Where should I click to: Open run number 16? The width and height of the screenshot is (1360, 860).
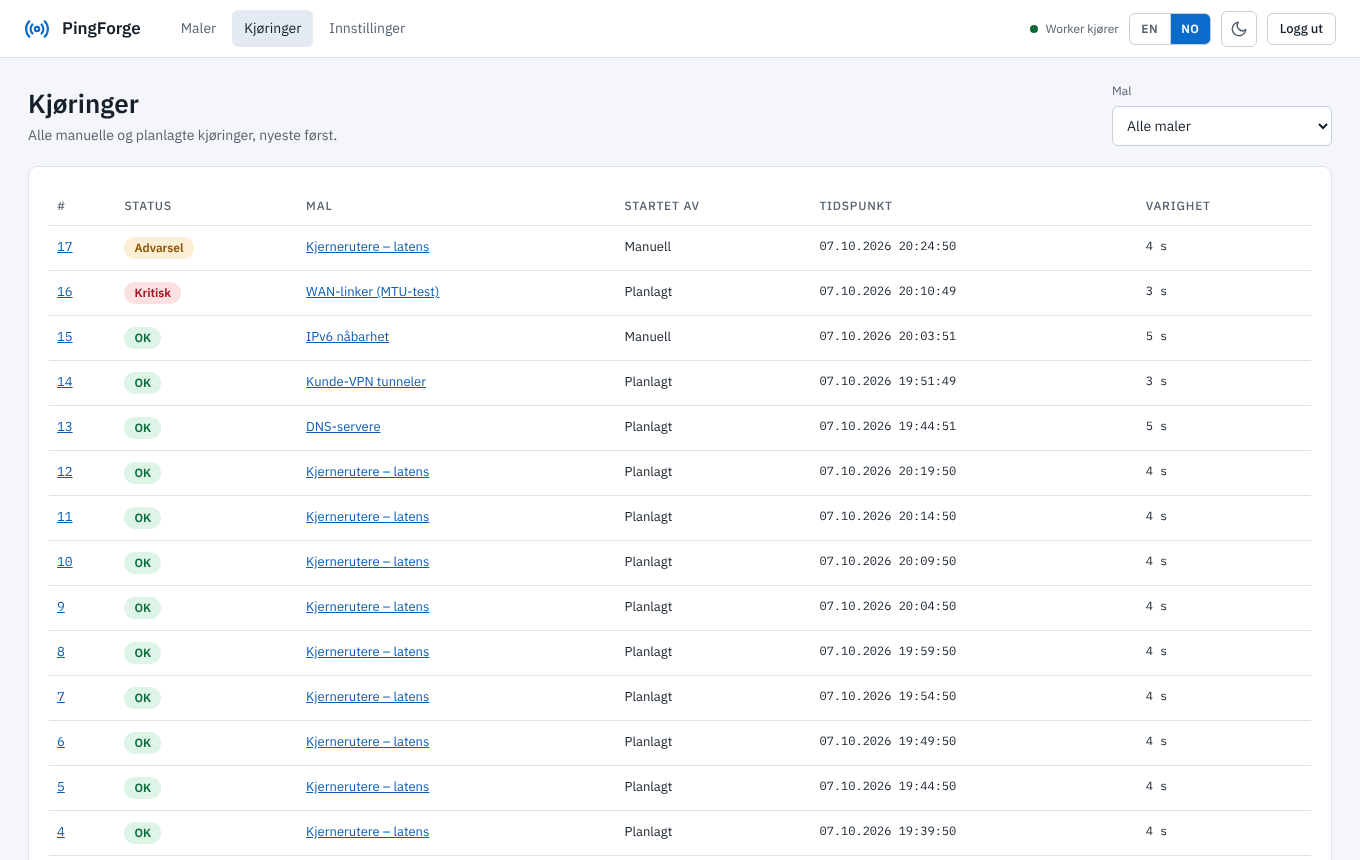pos(65,292)
